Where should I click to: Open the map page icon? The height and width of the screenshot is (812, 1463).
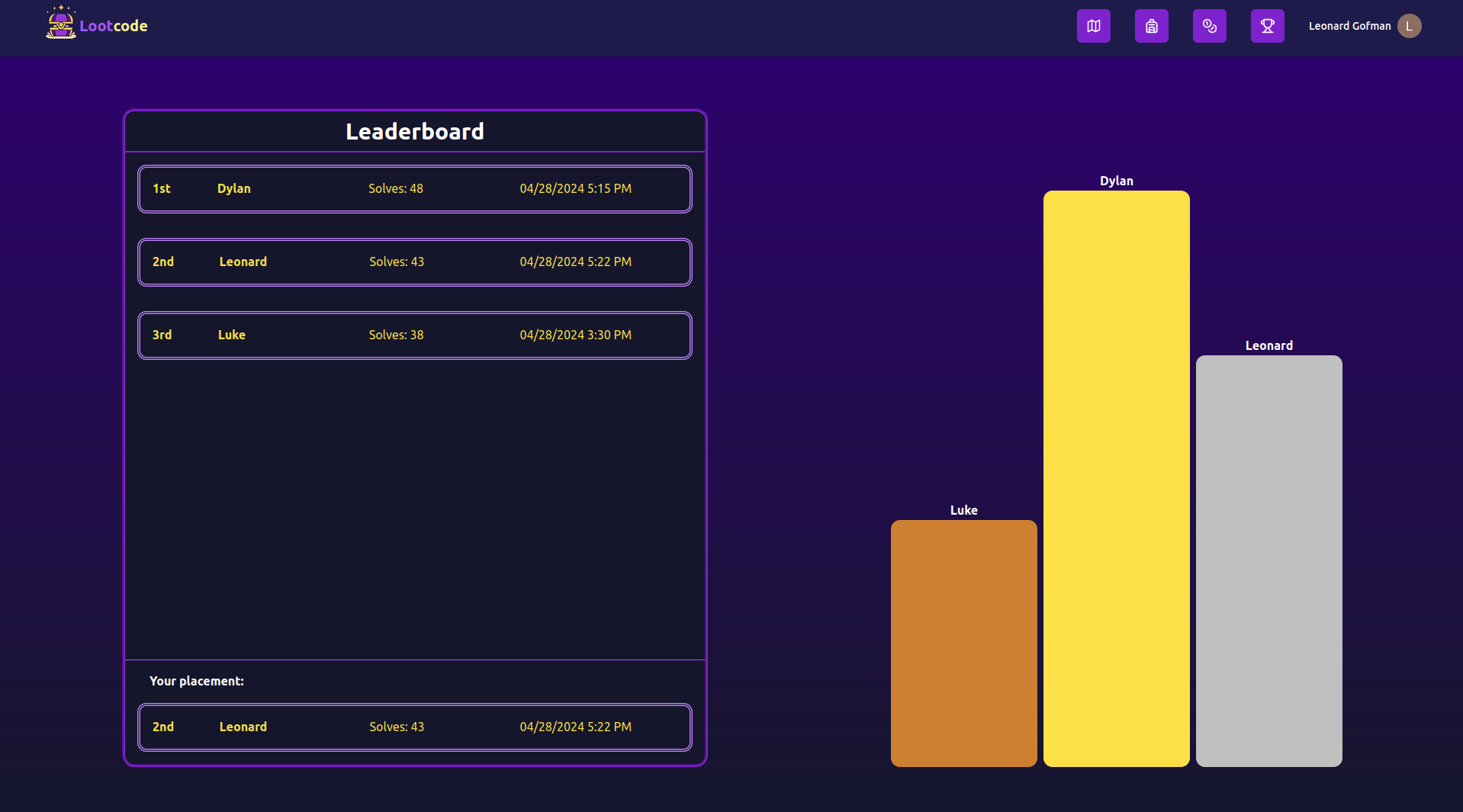[x=1093, y=26]
